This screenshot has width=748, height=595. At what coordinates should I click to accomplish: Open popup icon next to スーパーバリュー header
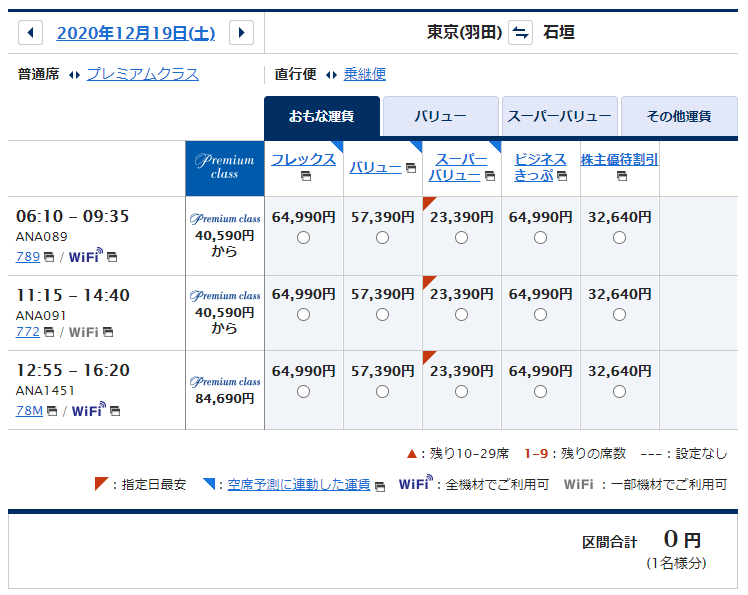490,176
